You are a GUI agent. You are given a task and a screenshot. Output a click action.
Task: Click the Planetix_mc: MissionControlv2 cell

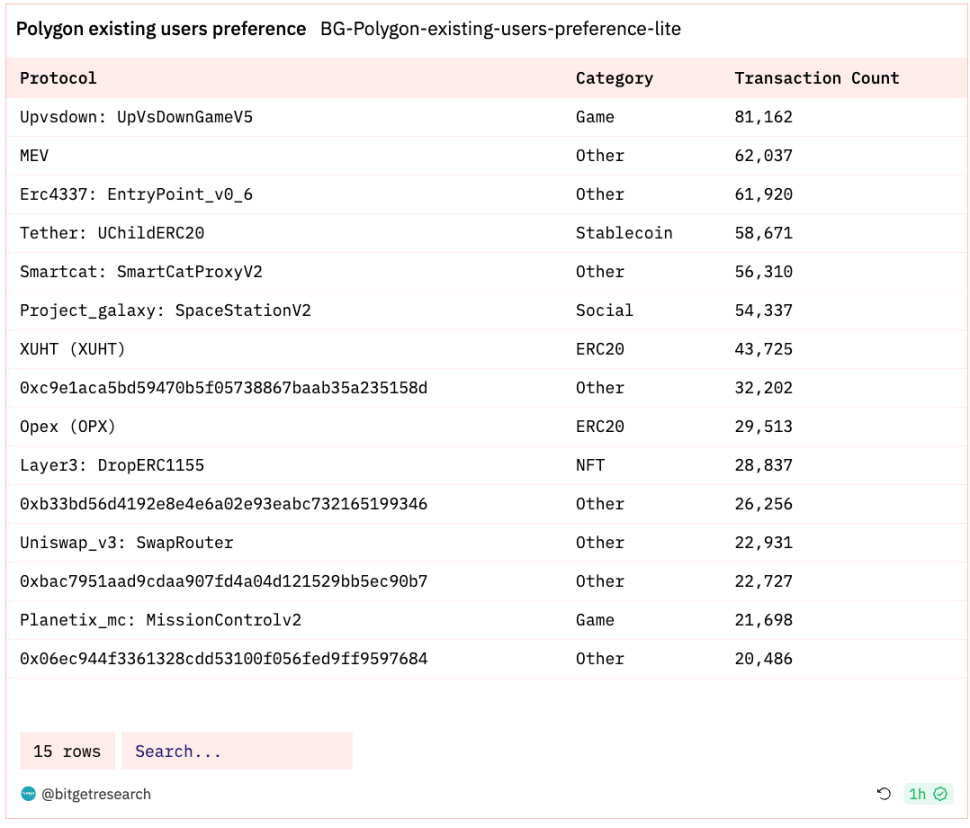160,620
